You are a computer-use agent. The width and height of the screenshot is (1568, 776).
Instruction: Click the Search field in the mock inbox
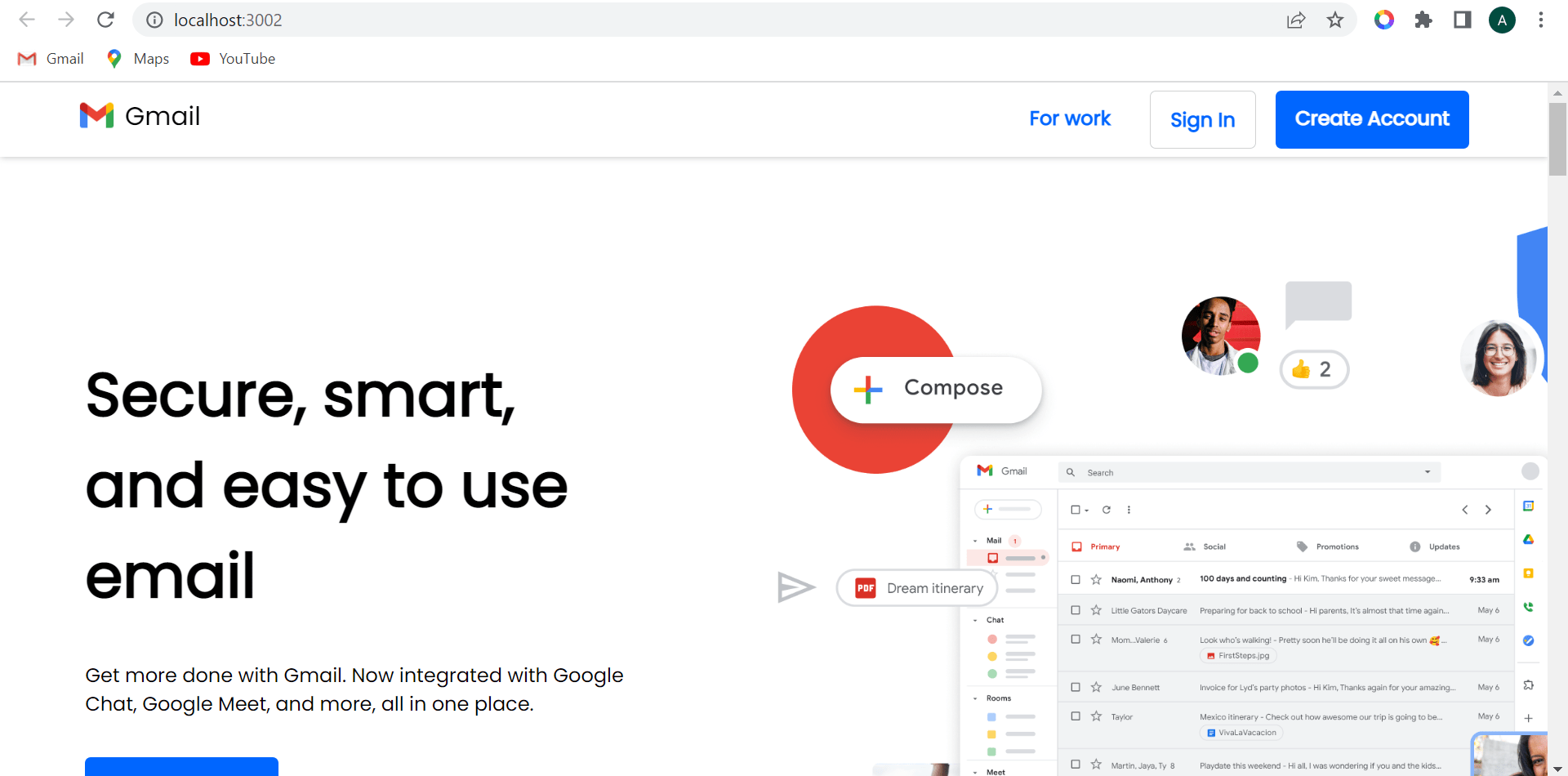pos(1249,472)
